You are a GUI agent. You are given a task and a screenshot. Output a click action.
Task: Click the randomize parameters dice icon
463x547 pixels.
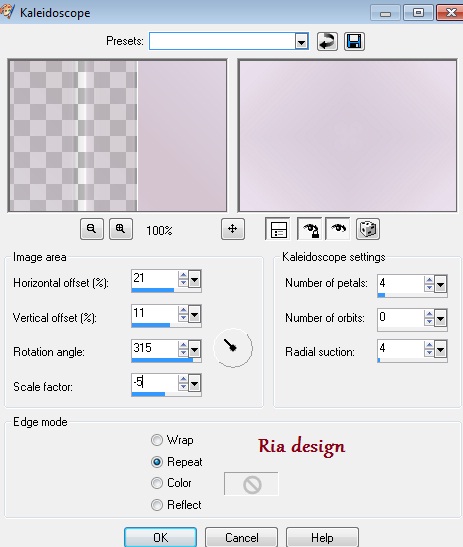click(368, 229)
